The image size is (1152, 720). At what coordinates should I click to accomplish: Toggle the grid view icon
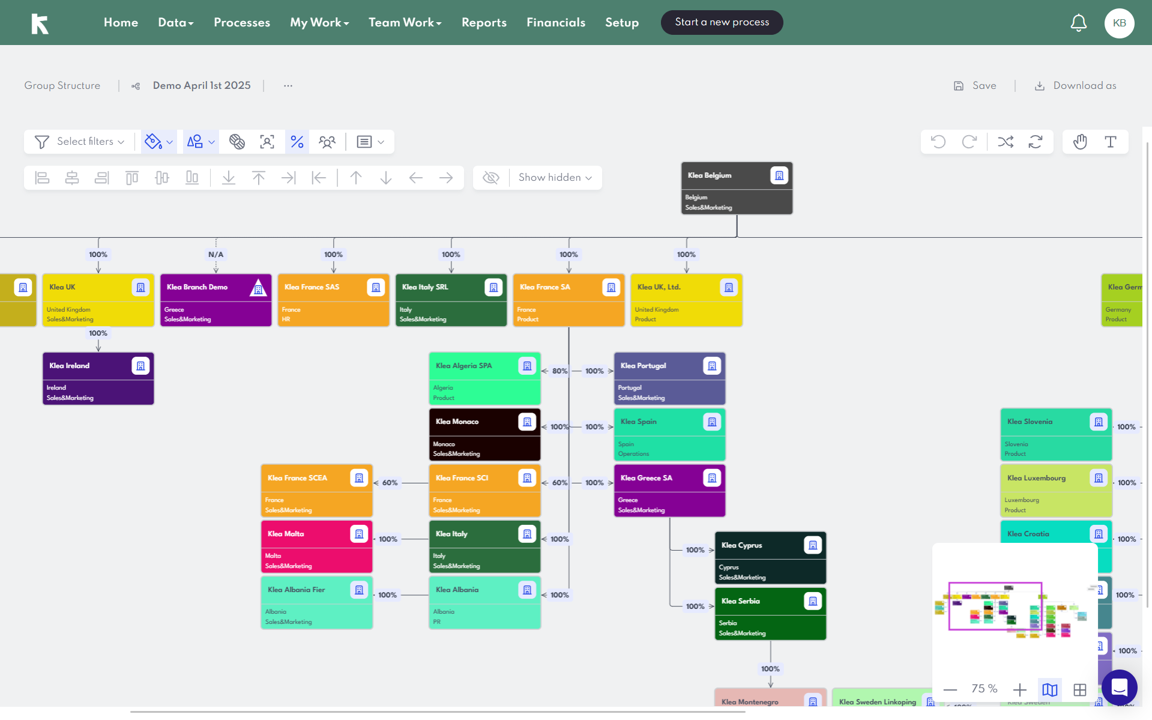[x=1080, y=689]
